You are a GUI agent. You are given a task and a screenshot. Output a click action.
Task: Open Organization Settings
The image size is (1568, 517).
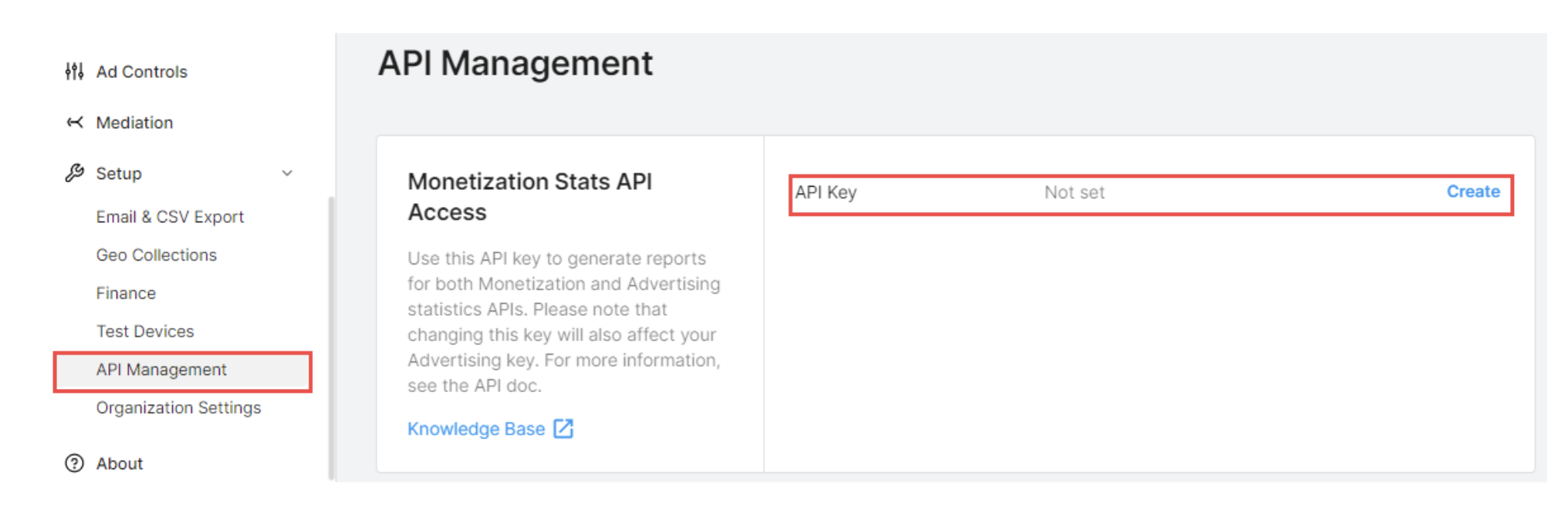point(178,407)
